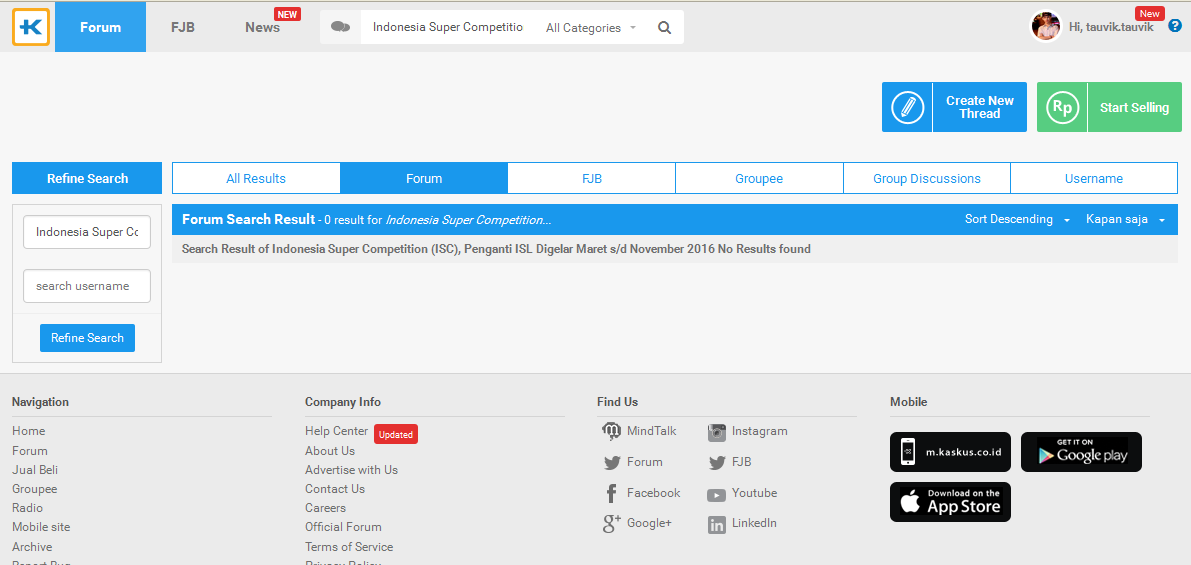Switch to the FJB search results tab

click(592, 178)
